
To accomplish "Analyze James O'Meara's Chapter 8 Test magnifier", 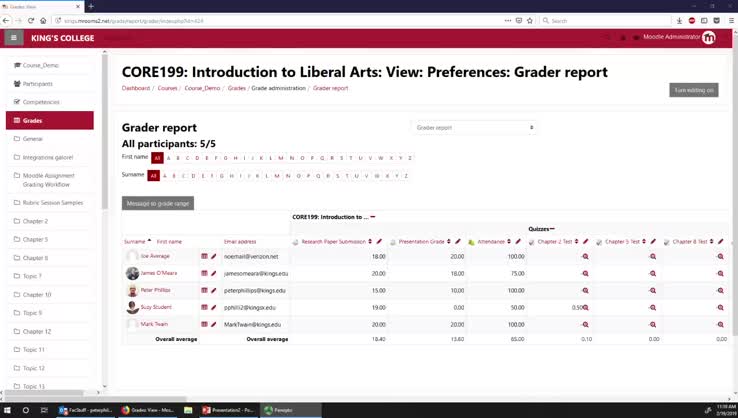I will pyautogui.click(x=721, y=273).
